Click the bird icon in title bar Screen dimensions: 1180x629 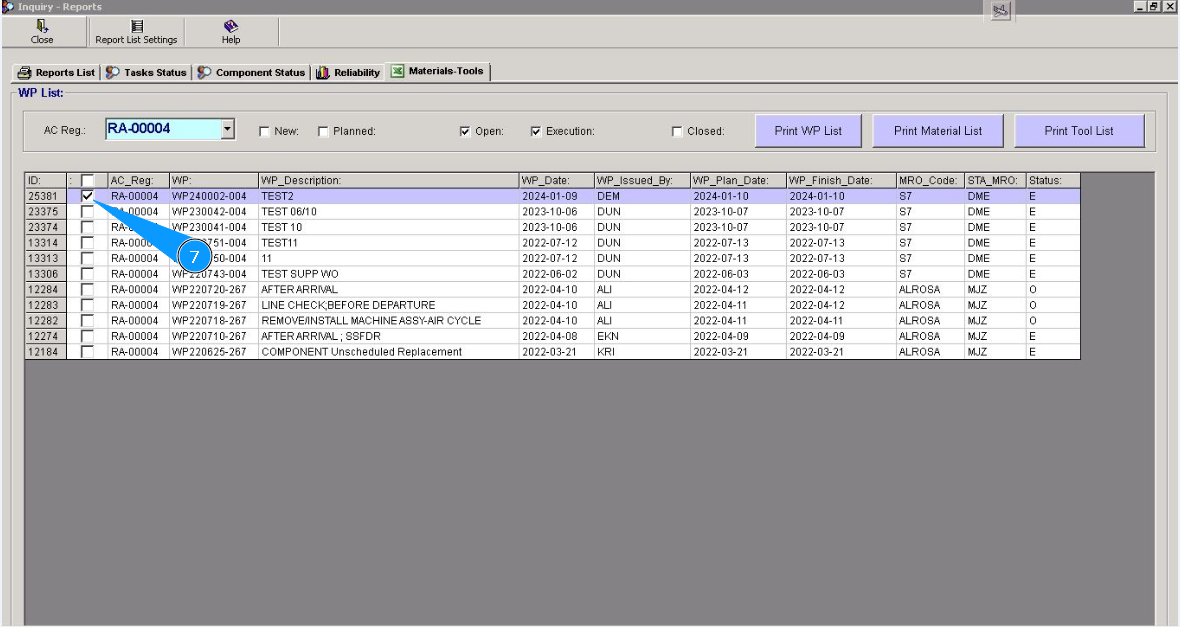pyautogui.click(x=1001, y=10)
